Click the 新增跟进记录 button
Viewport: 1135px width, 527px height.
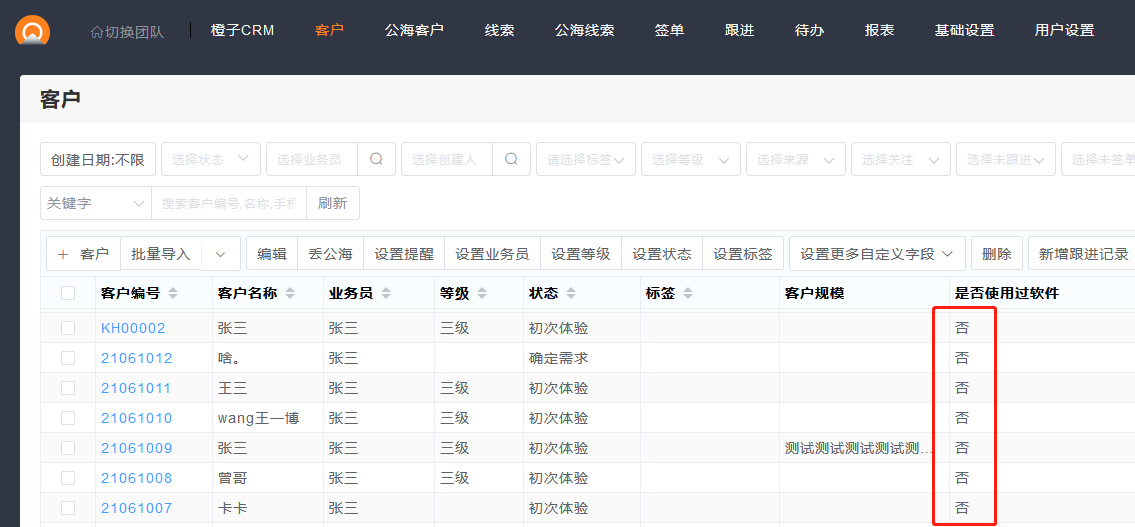click(x=1083, y=254)
